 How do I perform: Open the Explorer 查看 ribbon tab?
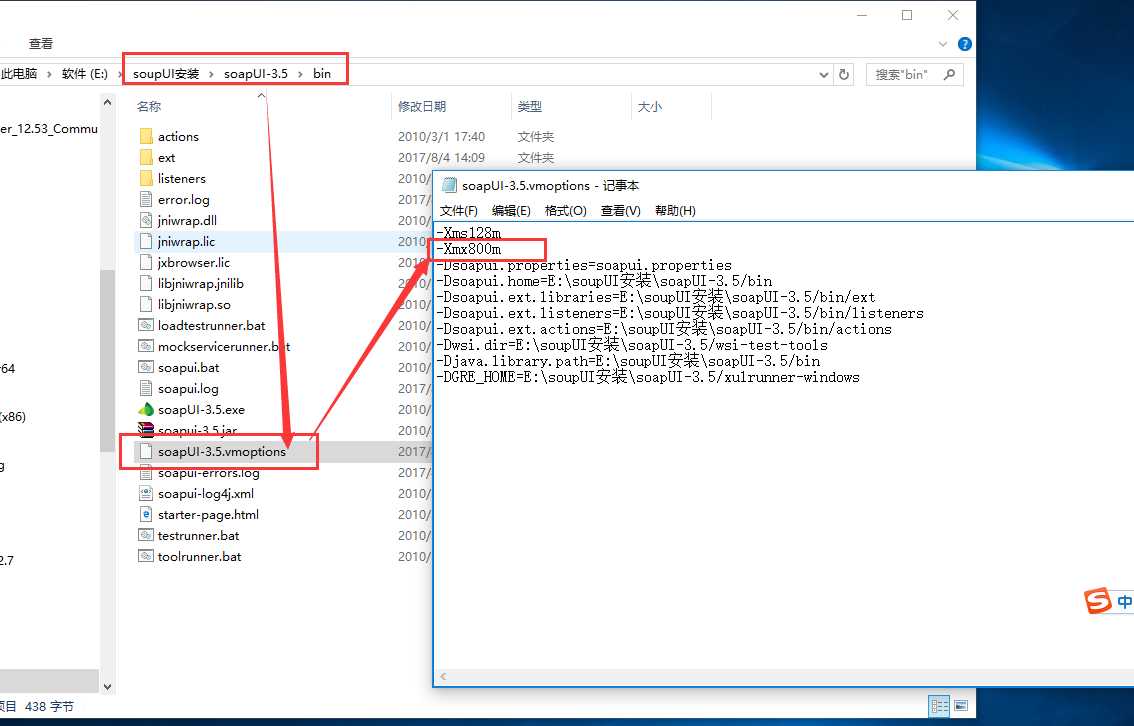coord(40,44)
